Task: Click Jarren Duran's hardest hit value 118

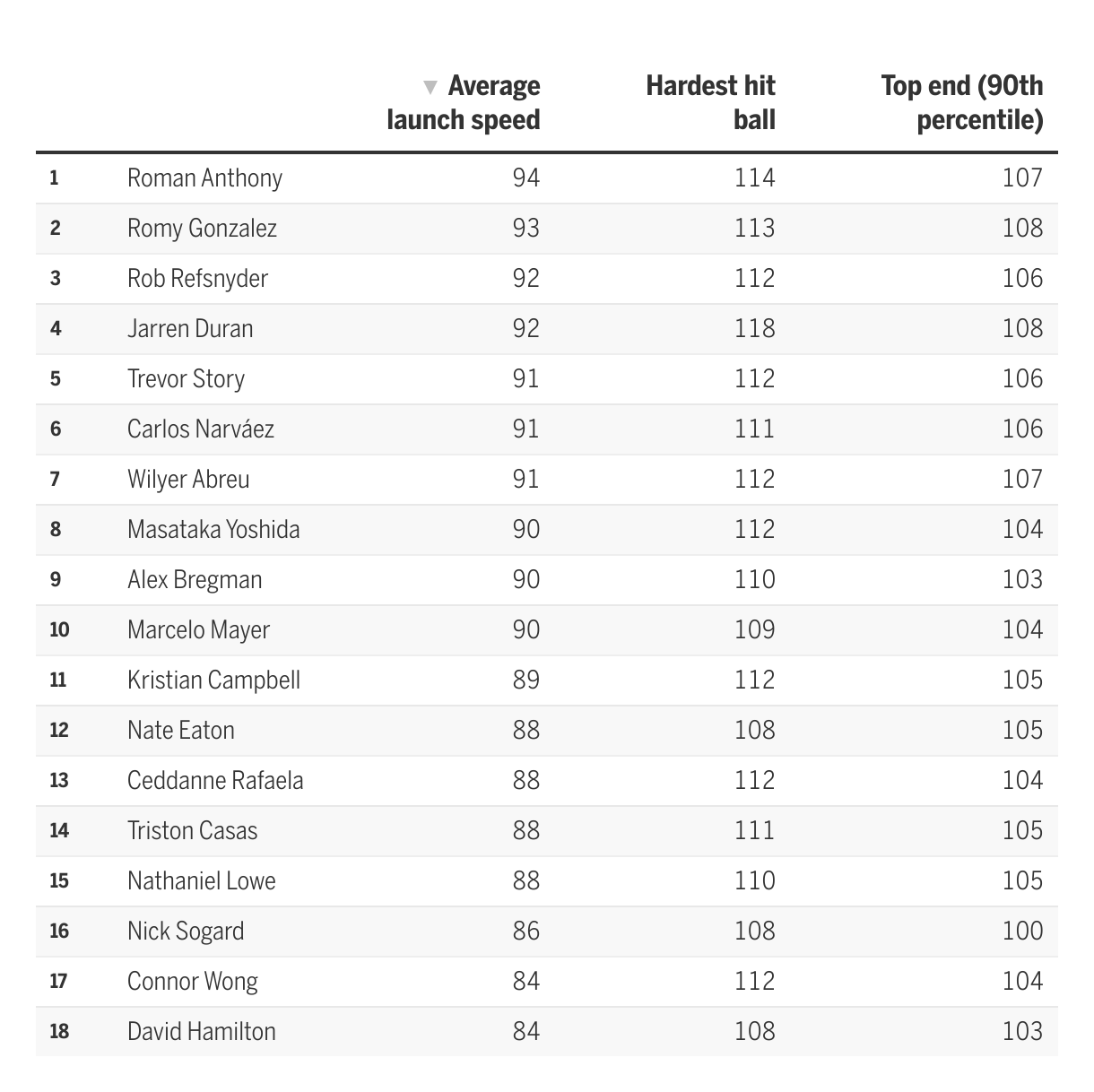Action: [x=755, y=328]
